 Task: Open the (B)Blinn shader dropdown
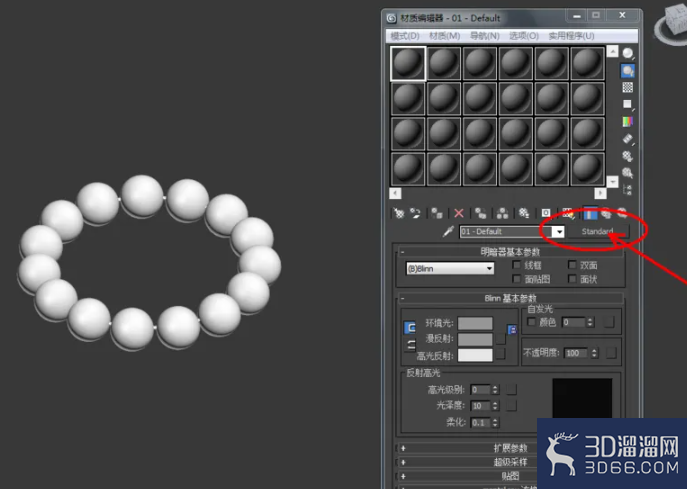tap(450, 269)
